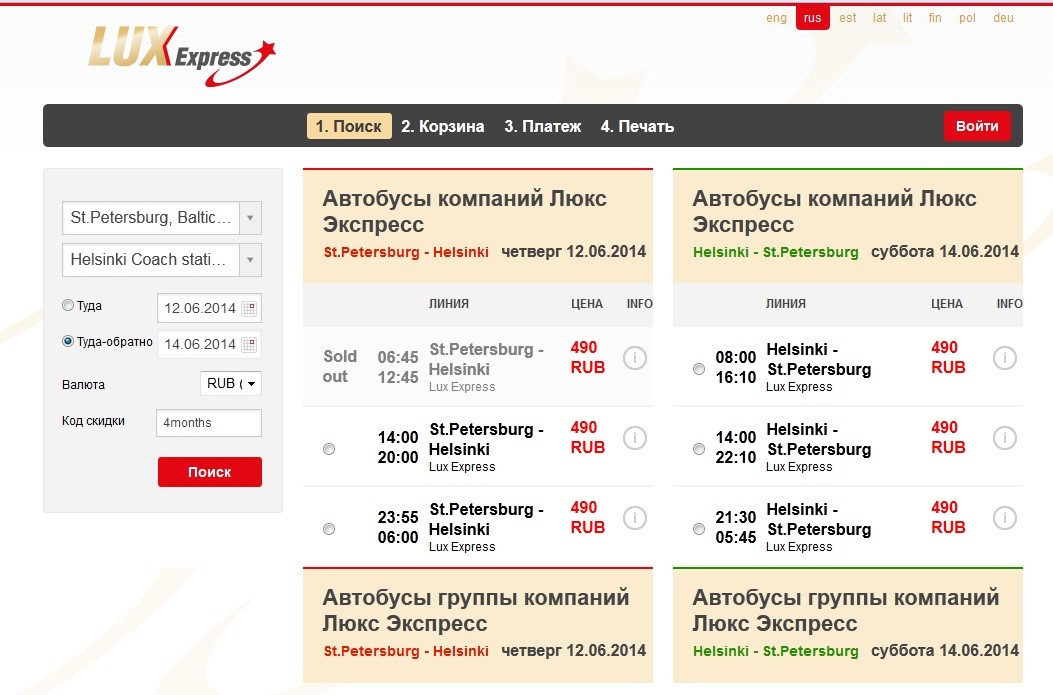This screenshot has width=1053, height=695.
Task: Choose the 21:30 Helsinki - St.Petersburg return
Action: pos(698,529)
